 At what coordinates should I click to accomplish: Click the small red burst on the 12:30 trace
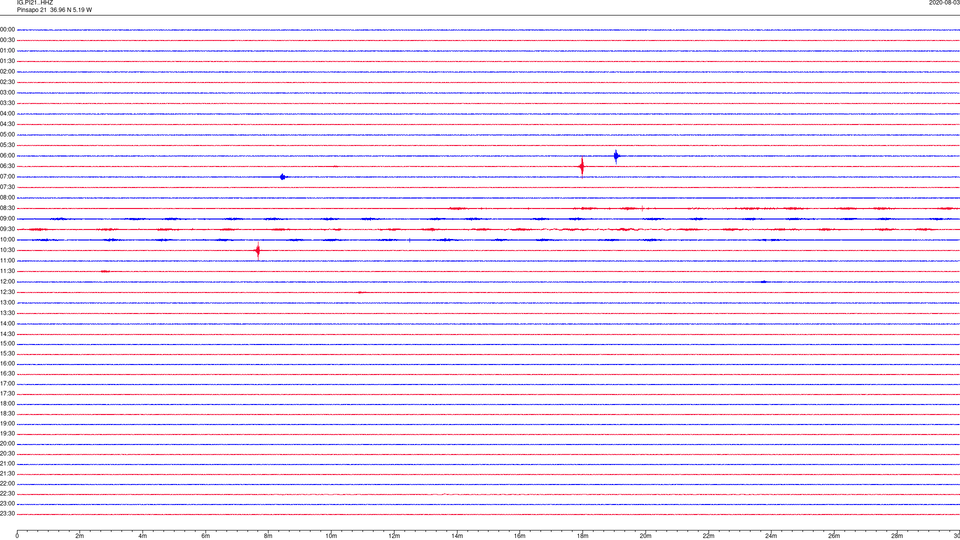tap(360, 293)
